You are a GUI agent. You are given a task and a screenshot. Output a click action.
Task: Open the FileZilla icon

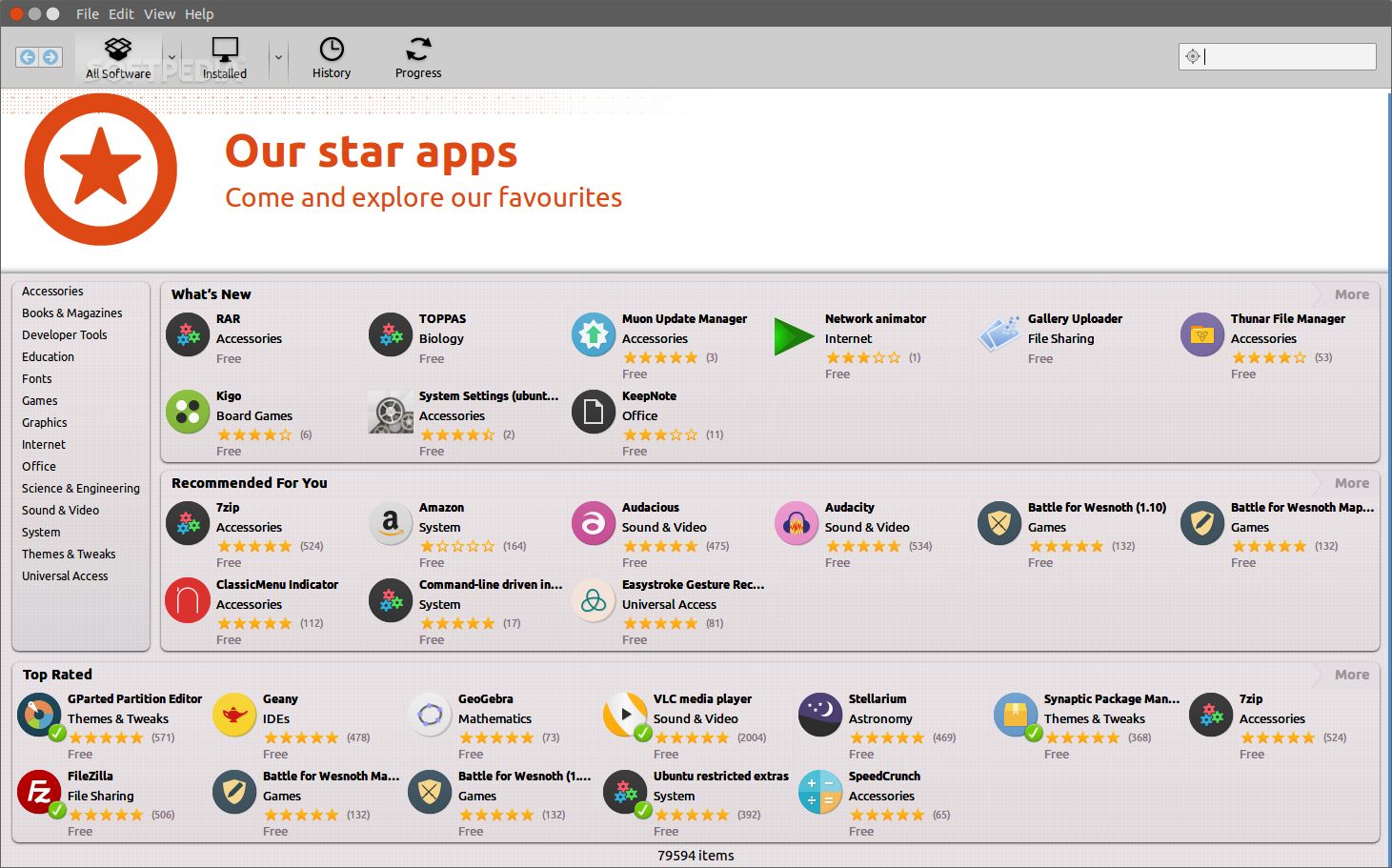39,793
